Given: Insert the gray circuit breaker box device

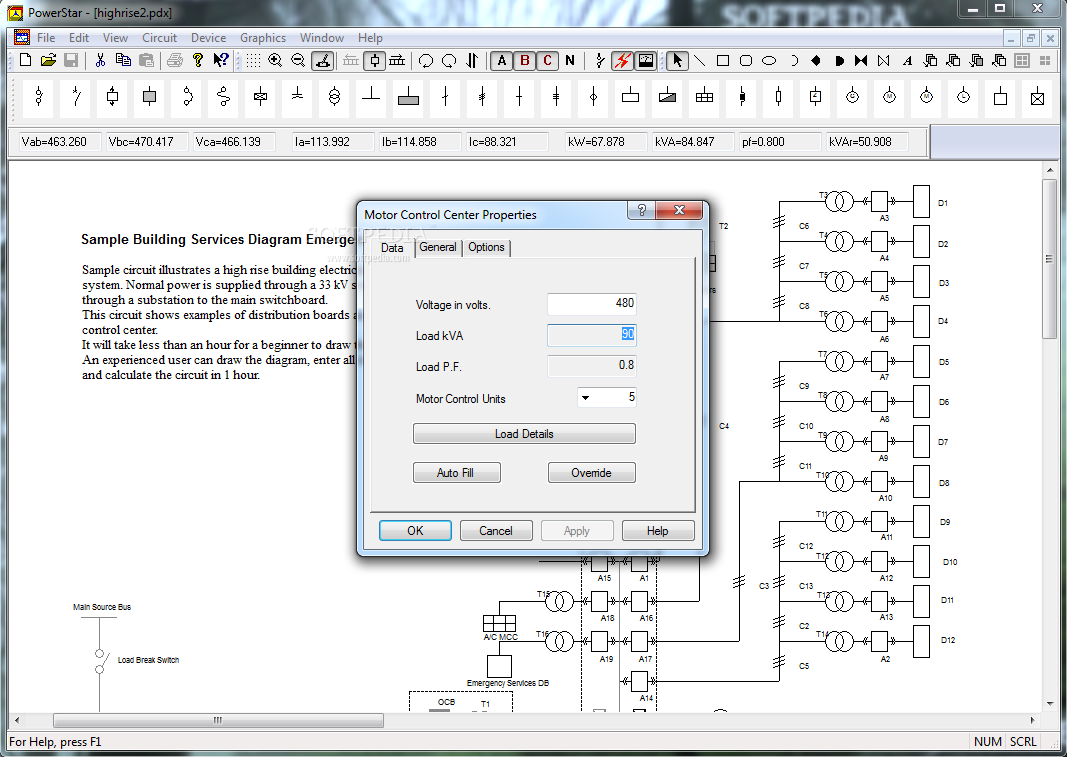Looking at the screenshot, I should coord(150,97).
